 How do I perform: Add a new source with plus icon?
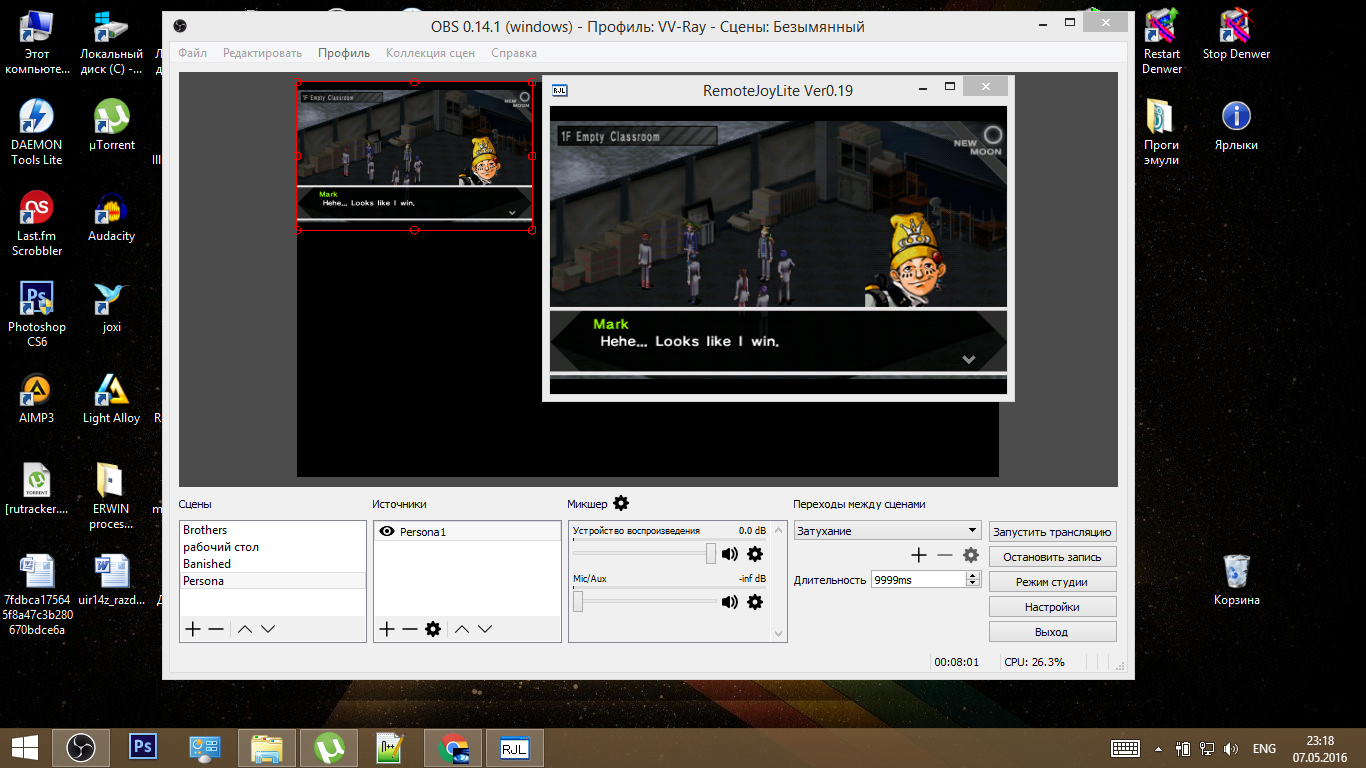pos(387,629)
